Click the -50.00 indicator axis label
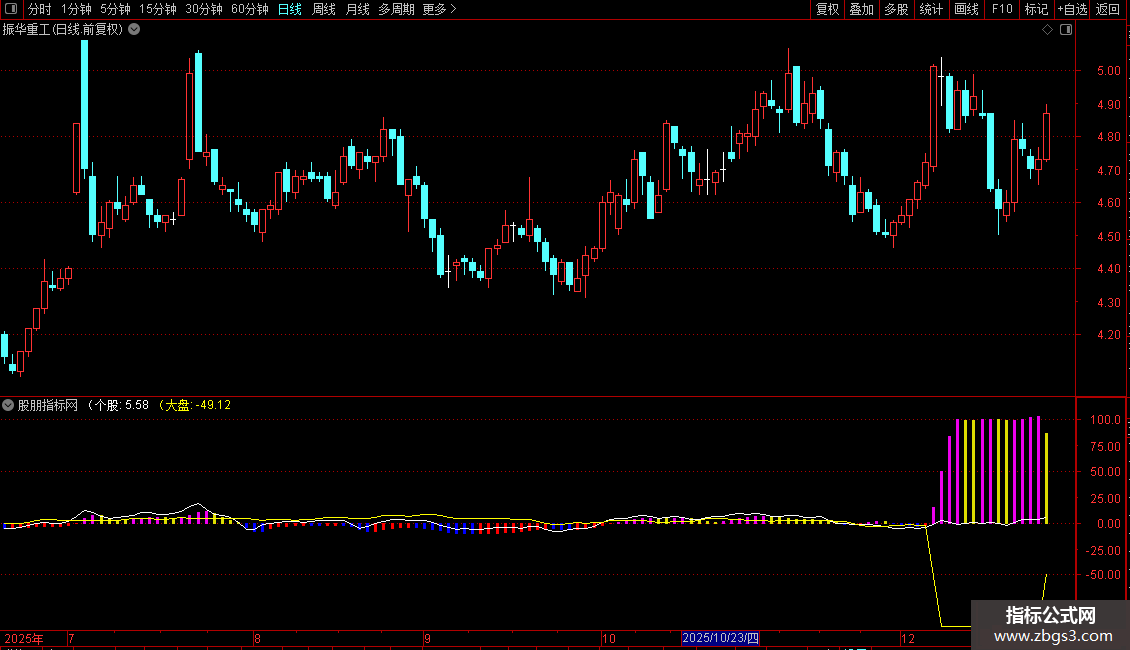The height and width of the screenshot is (650, 1130). point(1104,575)
